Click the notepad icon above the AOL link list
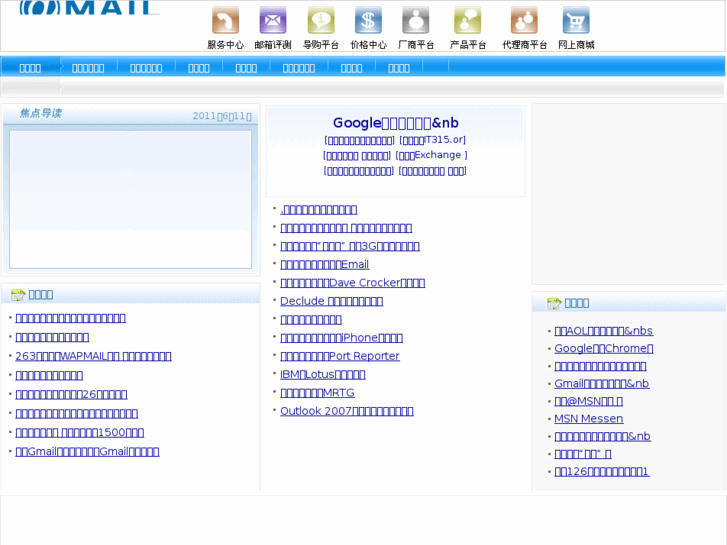Viewport: 727px width, 545px height. coord(554,303)
